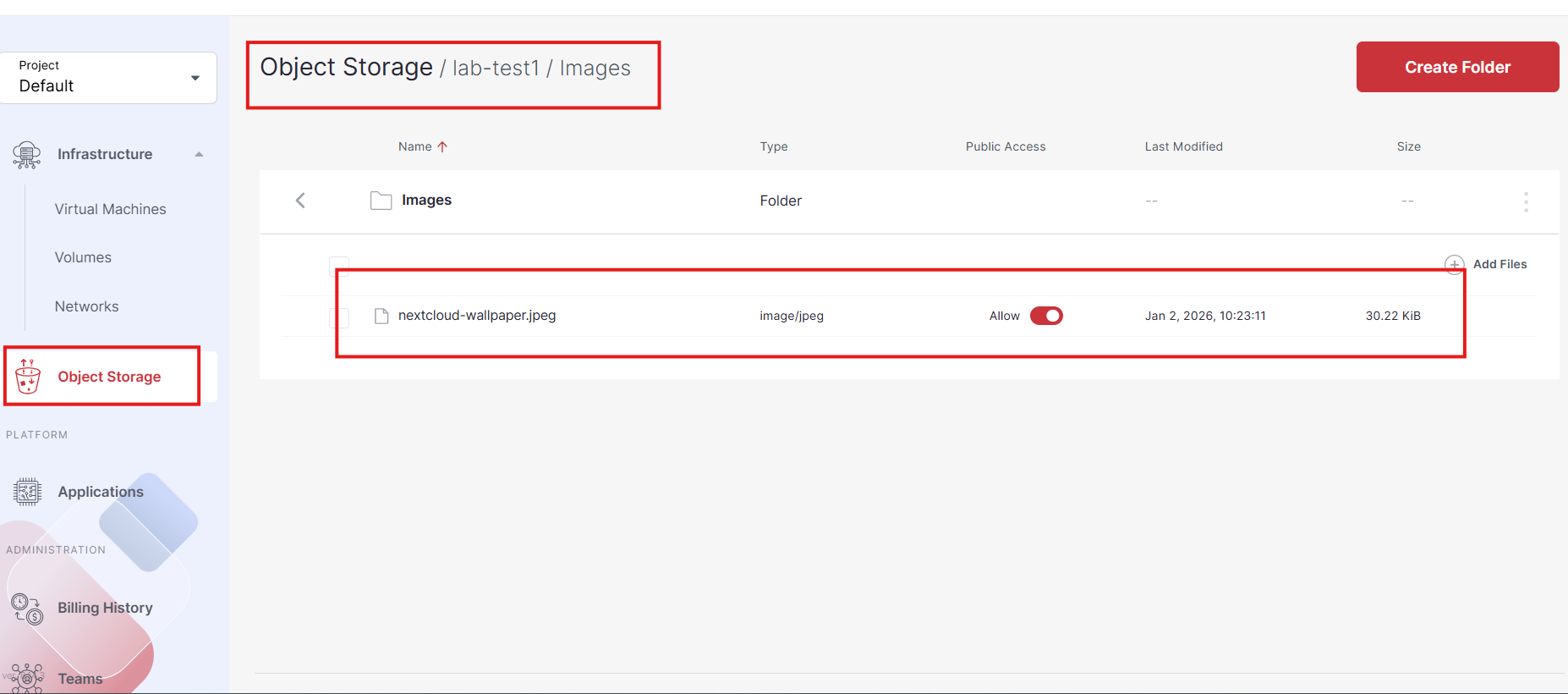Open Virtual Machines in the sidebar
This screenshot has height=694, width=1568.
pyautogui.click(x=111, y=209)
